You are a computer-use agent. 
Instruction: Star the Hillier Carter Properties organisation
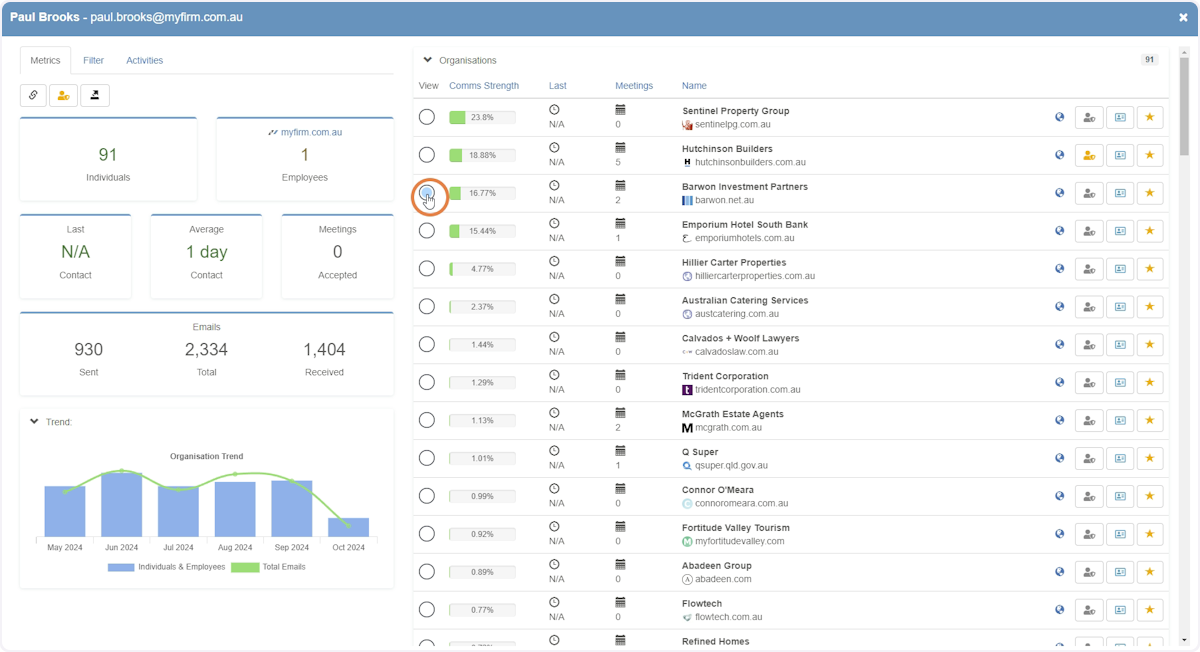tap(1150, 269)
